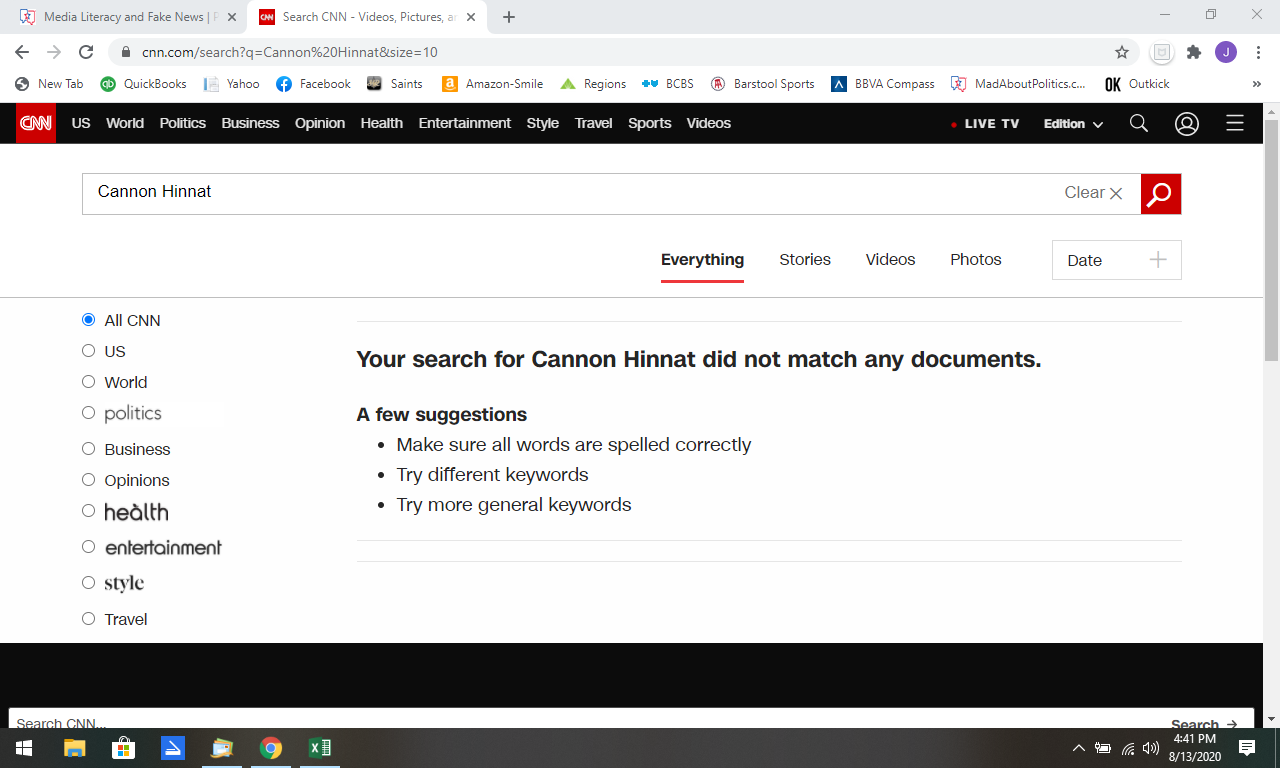
Task: Open the header search magnifier icon
Action: pos(1138,123)
